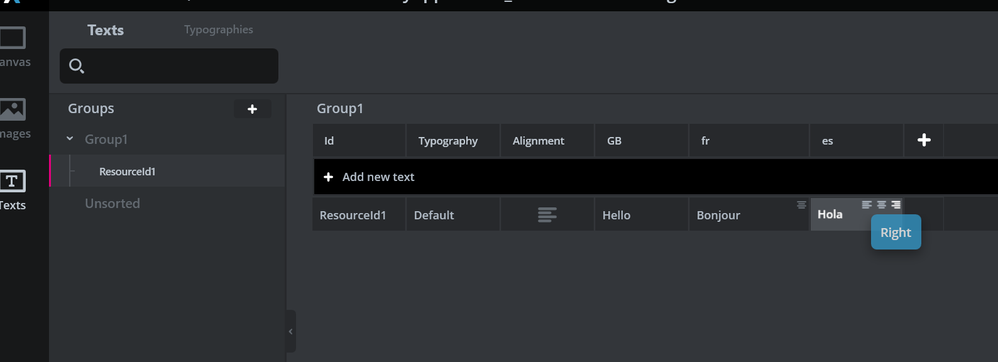
Task: Open the Default typography dropdown
Action: point(453,215)
